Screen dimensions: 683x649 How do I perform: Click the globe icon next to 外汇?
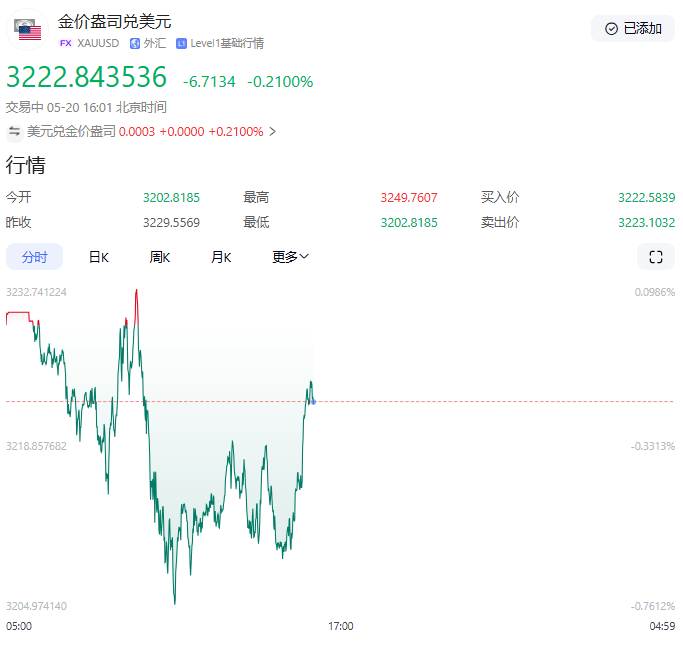pos(135,43)
